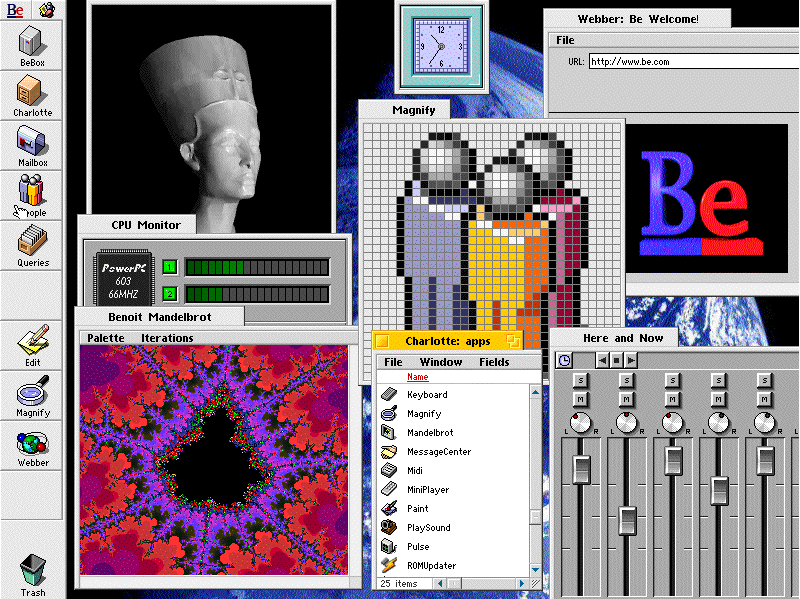
Task: Open the File menu in the Webber window
Action: pyautogui.click(x=566, y=40)
